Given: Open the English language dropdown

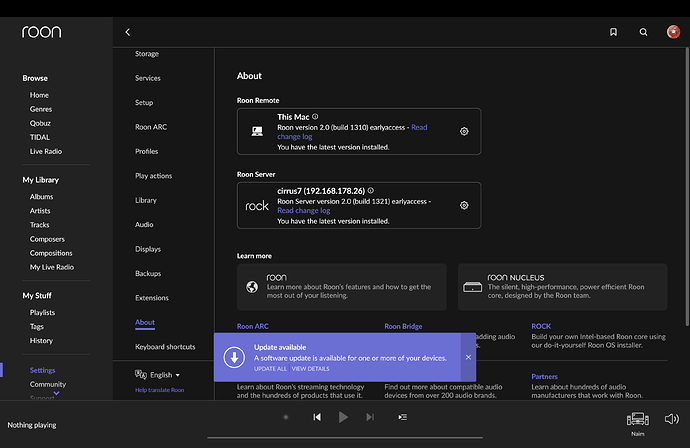Looking at the screenshot, I should coord(165,375).
